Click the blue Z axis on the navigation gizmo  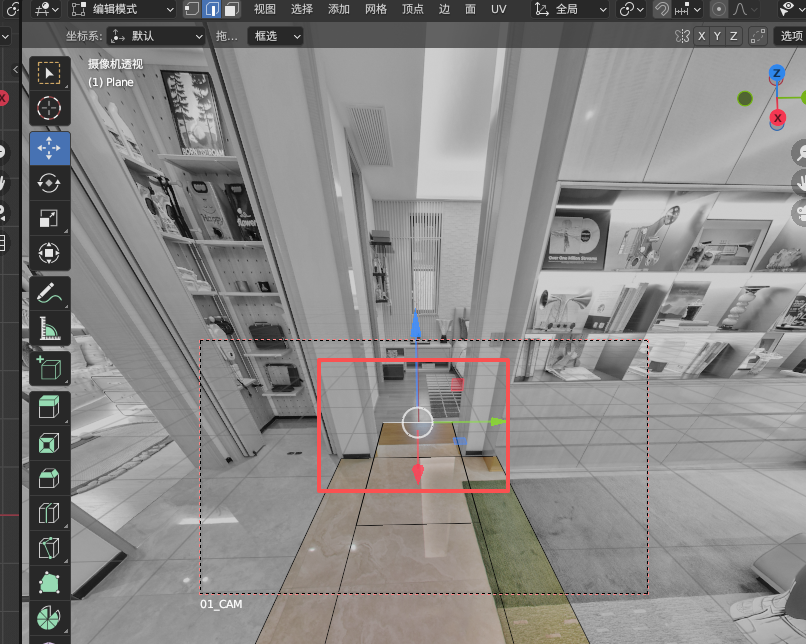[778, 71]
